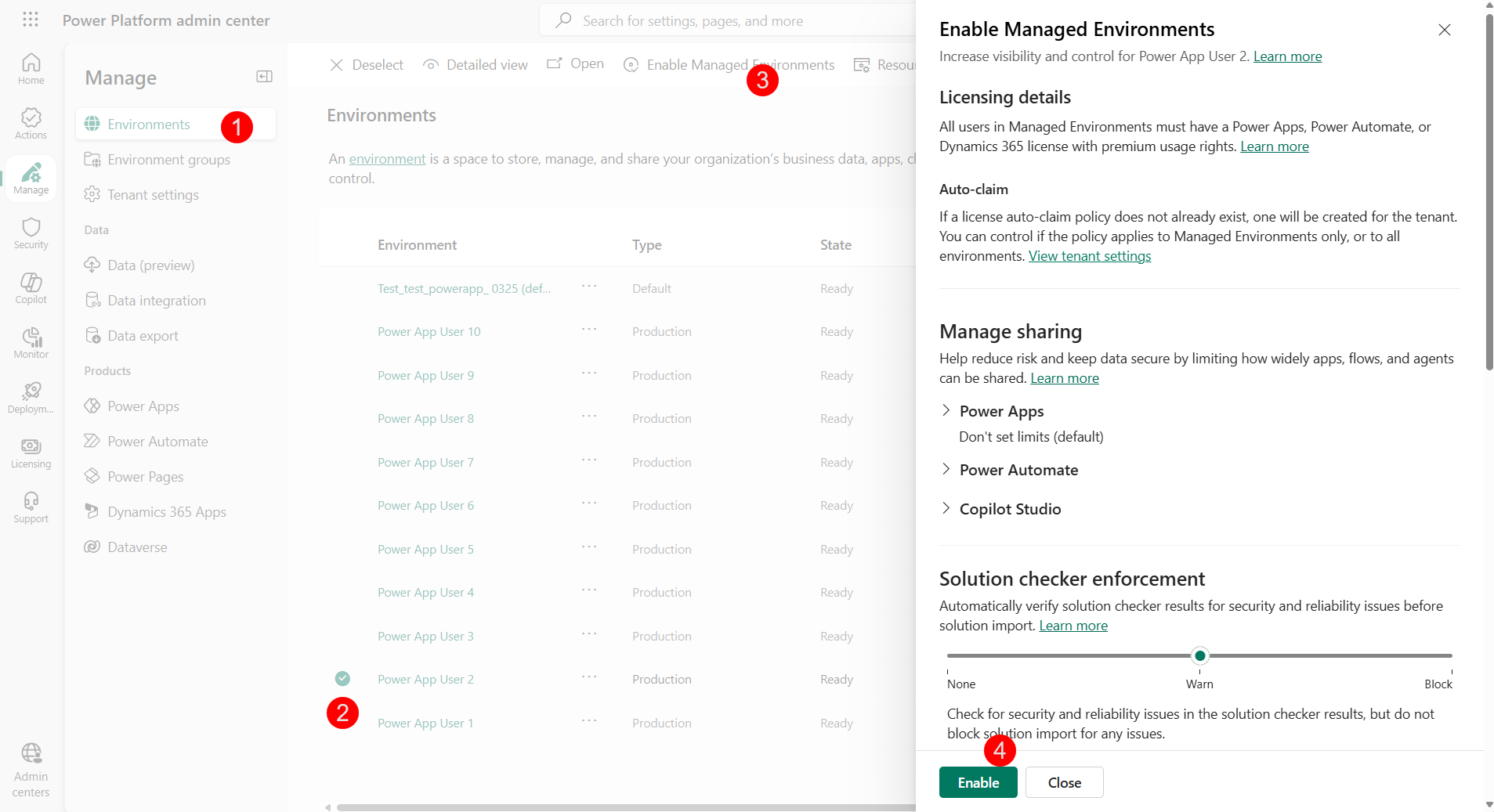Uncheck the Power App User 2 row

click(342, 679)
